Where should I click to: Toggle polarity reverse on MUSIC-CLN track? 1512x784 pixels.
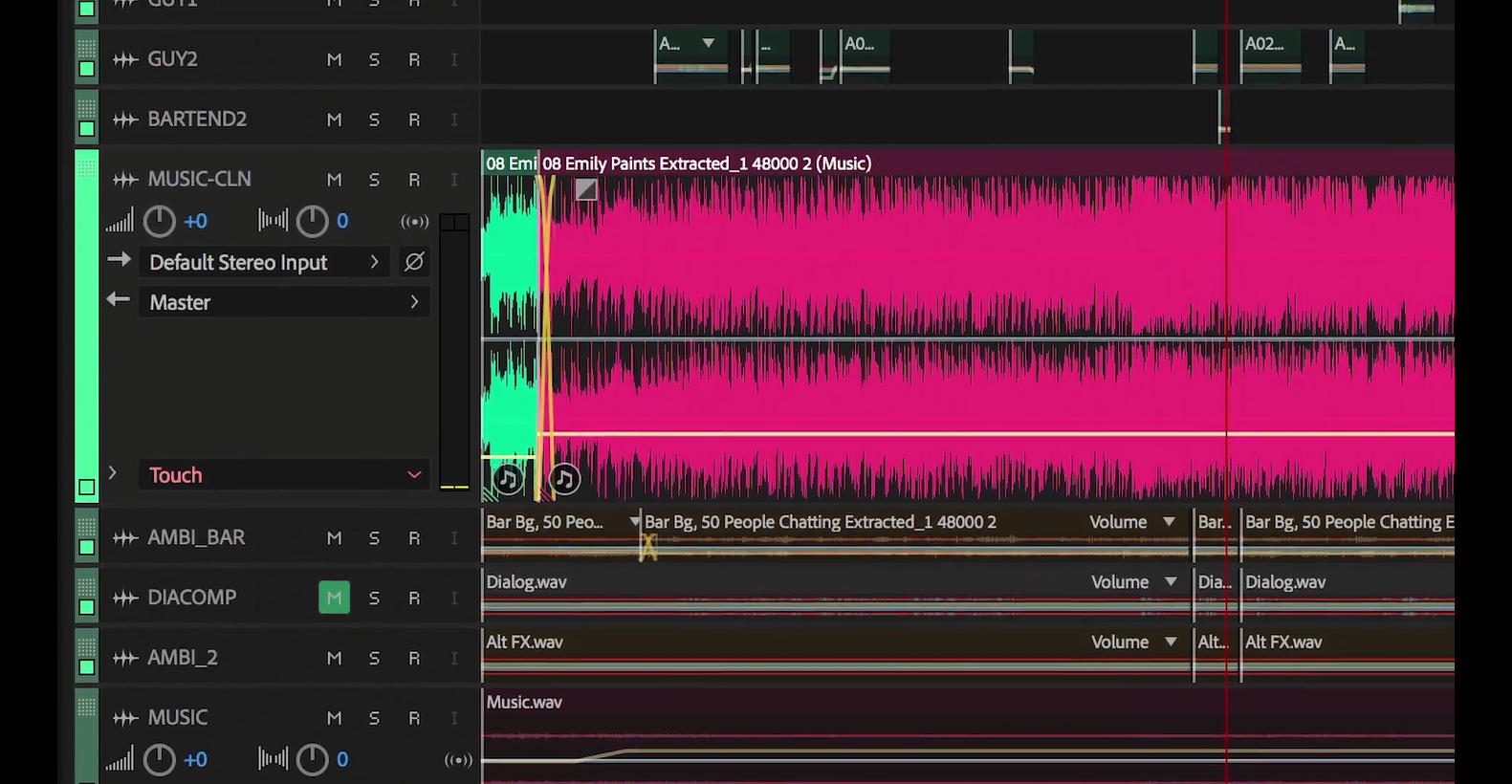coord(414,262)
